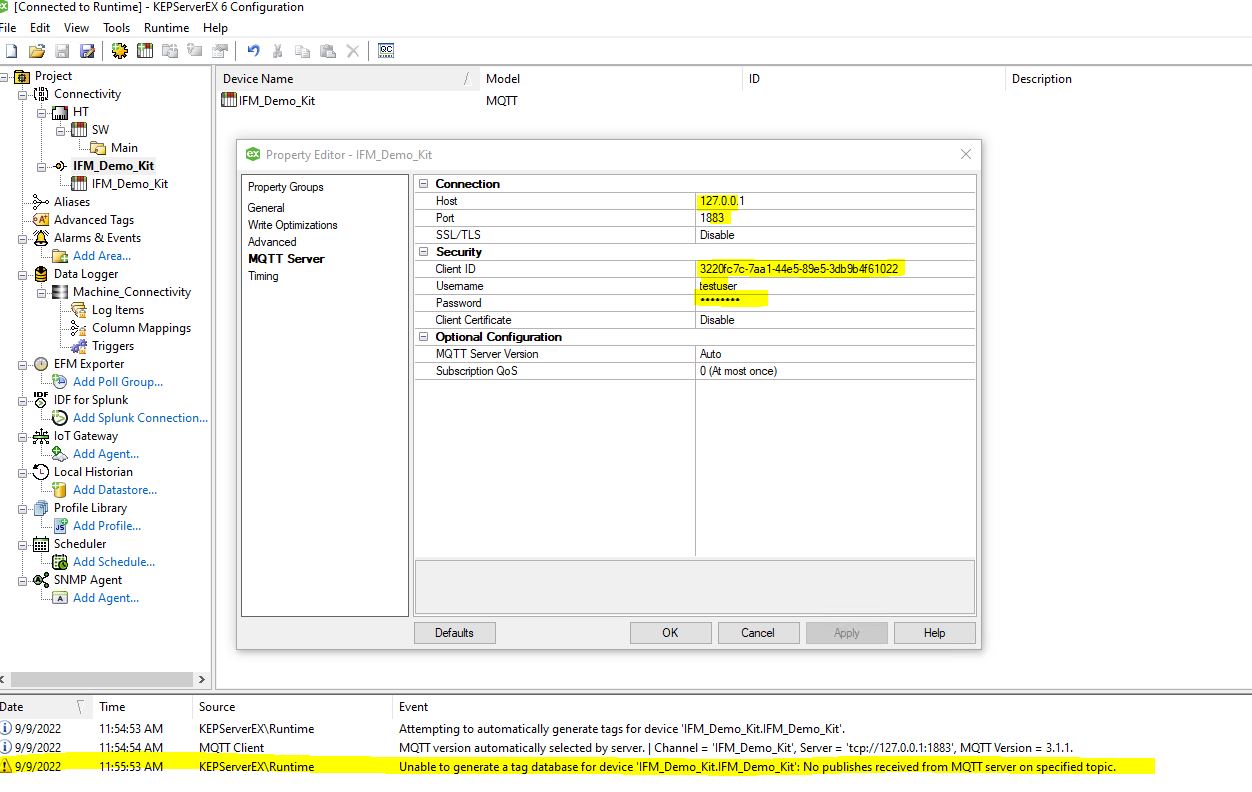Click the Local Historian clock icon
Image resolution: width=1252 pixels, height=792 pixels.
41,472
